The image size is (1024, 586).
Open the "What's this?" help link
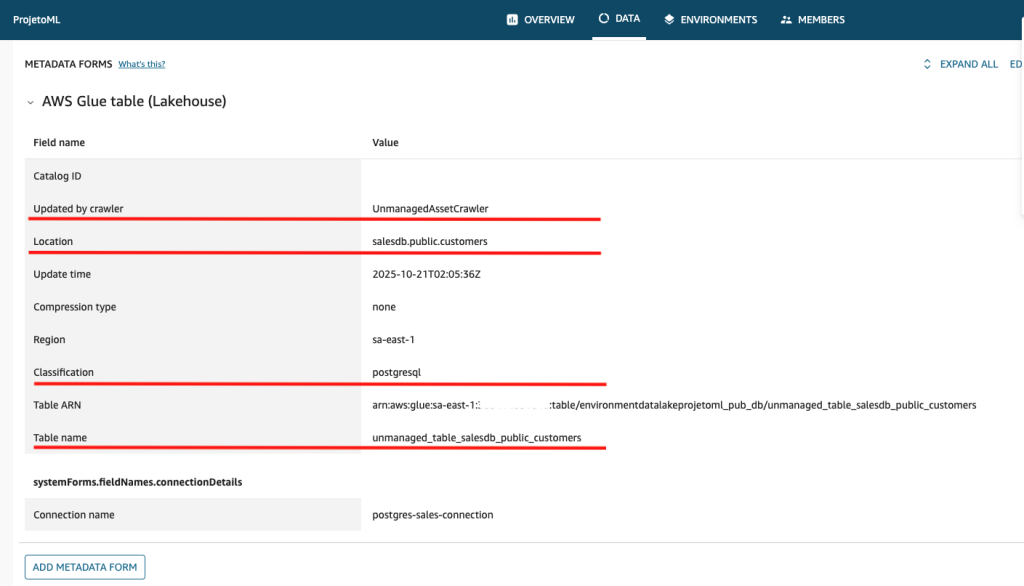[141, 64]
